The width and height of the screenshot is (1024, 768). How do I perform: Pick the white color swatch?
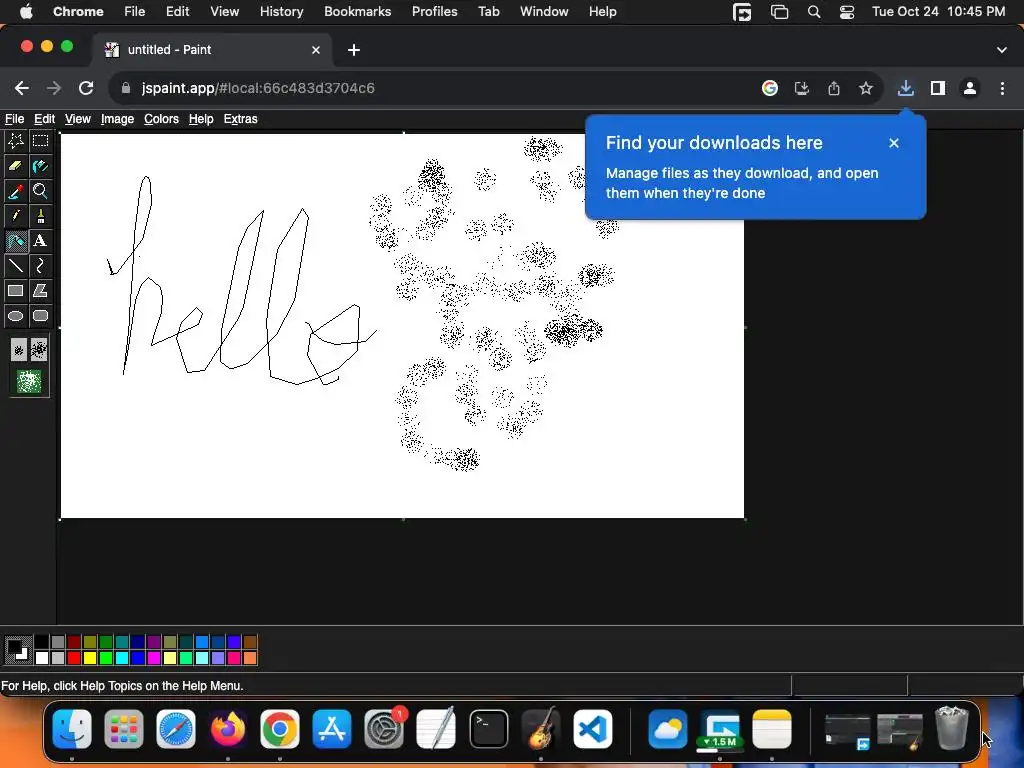(x=42, y=658)
